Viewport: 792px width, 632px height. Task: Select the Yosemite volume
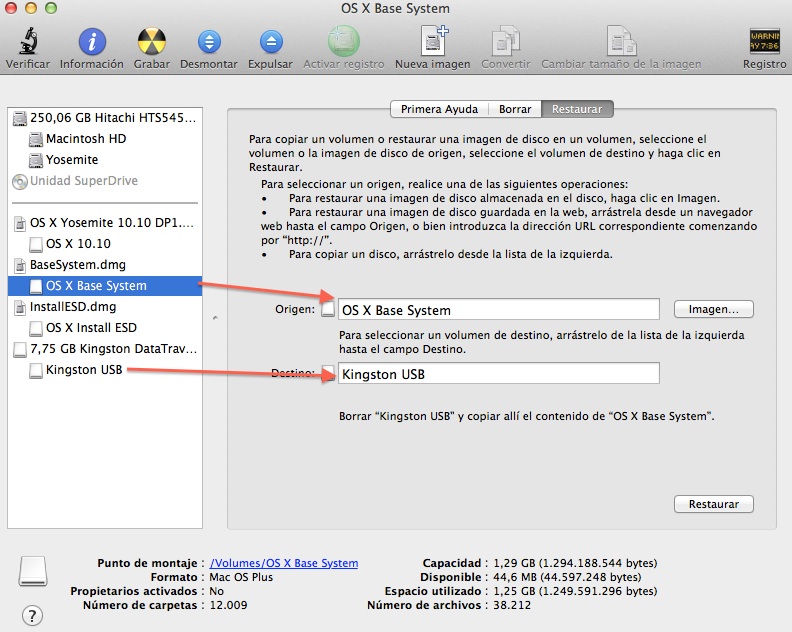pos(105,160)
